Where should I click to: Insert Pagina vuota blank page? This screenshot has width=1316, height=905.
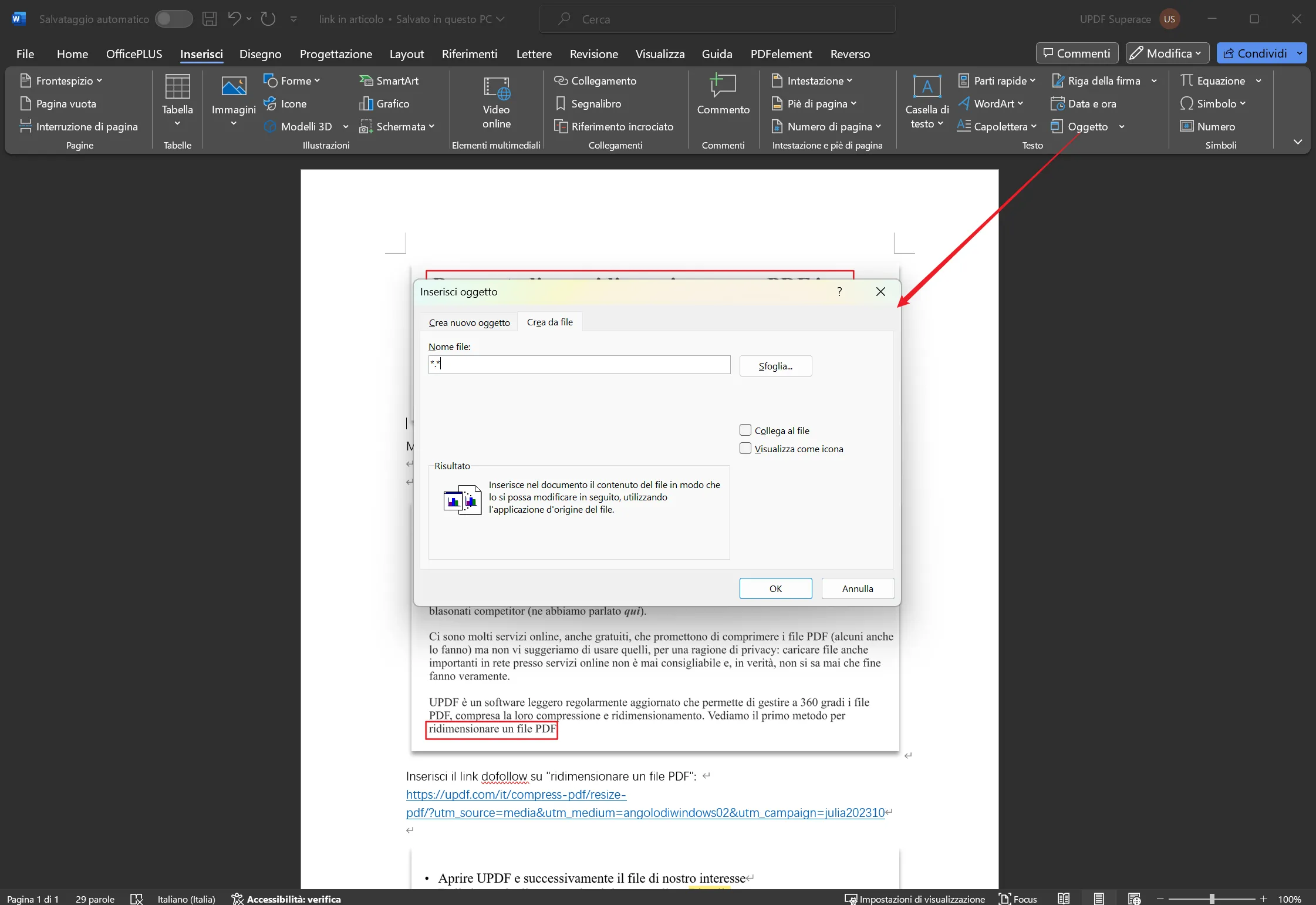58,103
